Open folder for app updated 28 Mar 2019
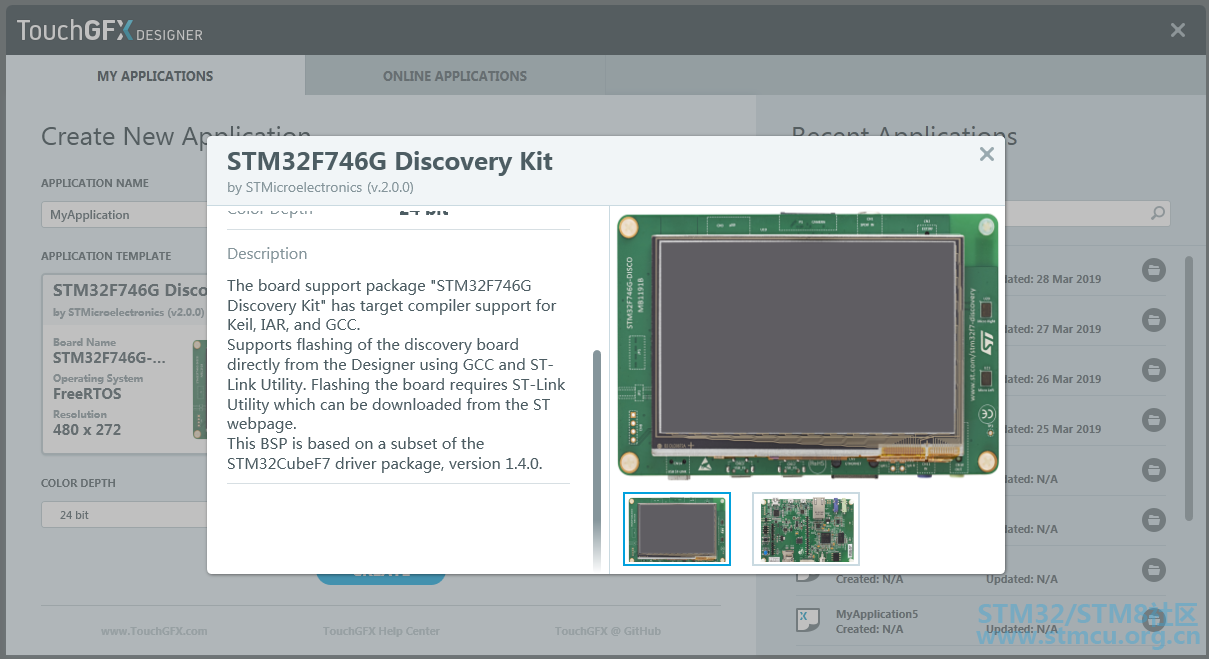Screen dimensions: 1209x659 1154,270
